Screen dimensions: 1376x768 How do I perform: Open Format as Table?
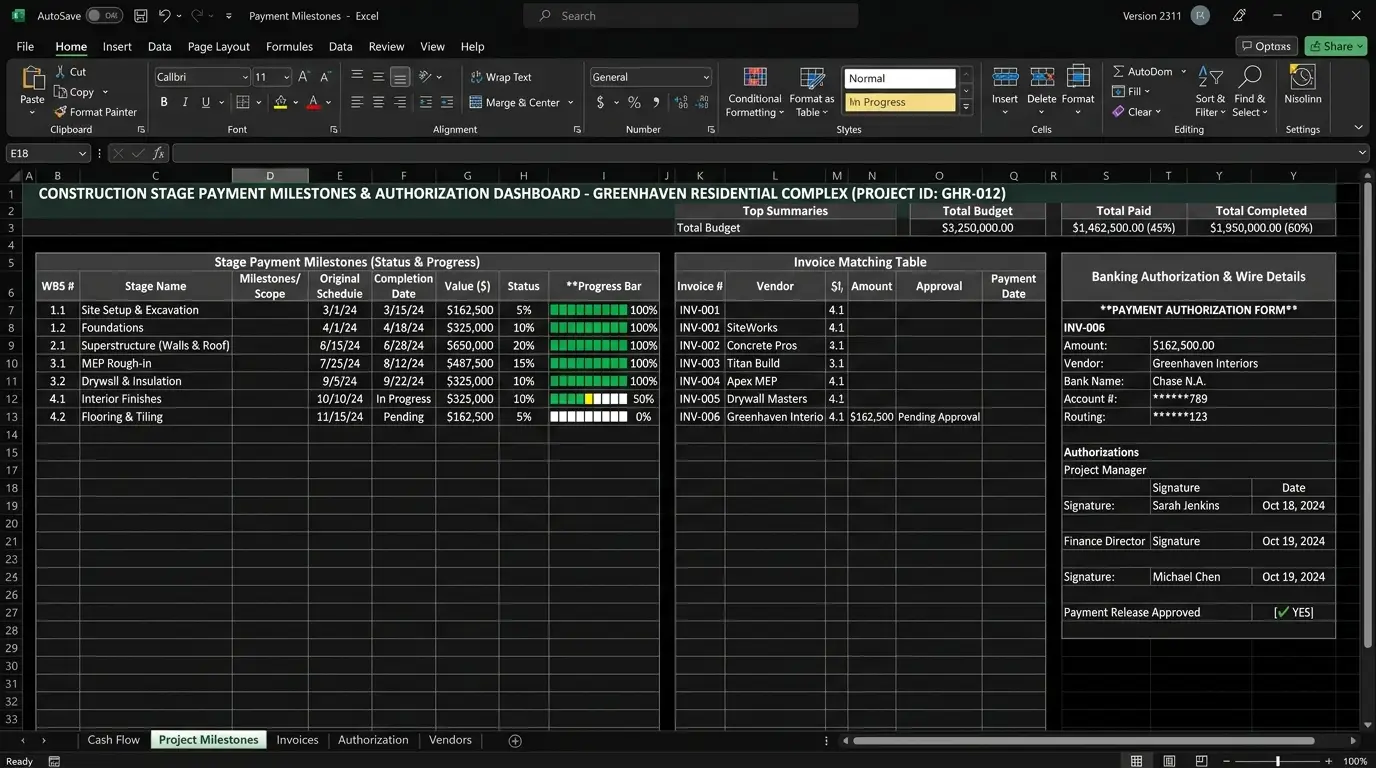(x=812, y=92)
